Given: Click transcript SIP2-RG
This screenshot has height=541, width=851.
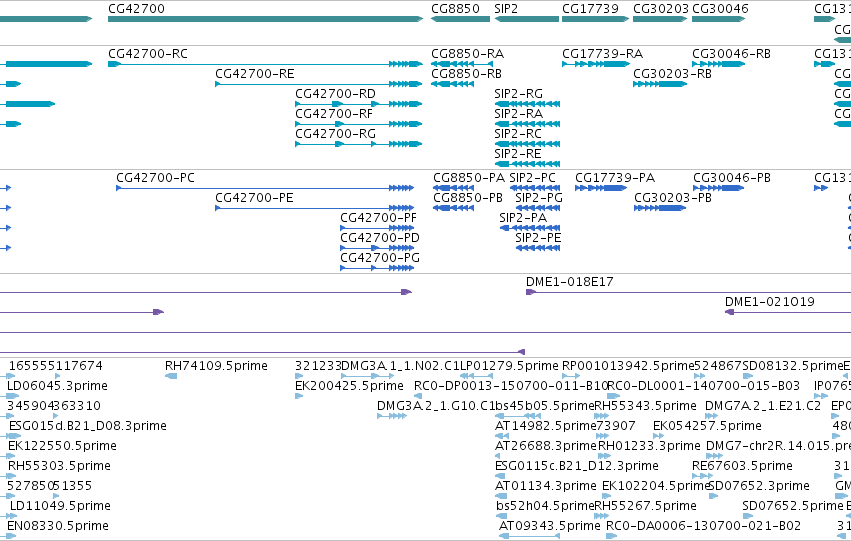Looking at the screenshot, I should tap(527, 104).
